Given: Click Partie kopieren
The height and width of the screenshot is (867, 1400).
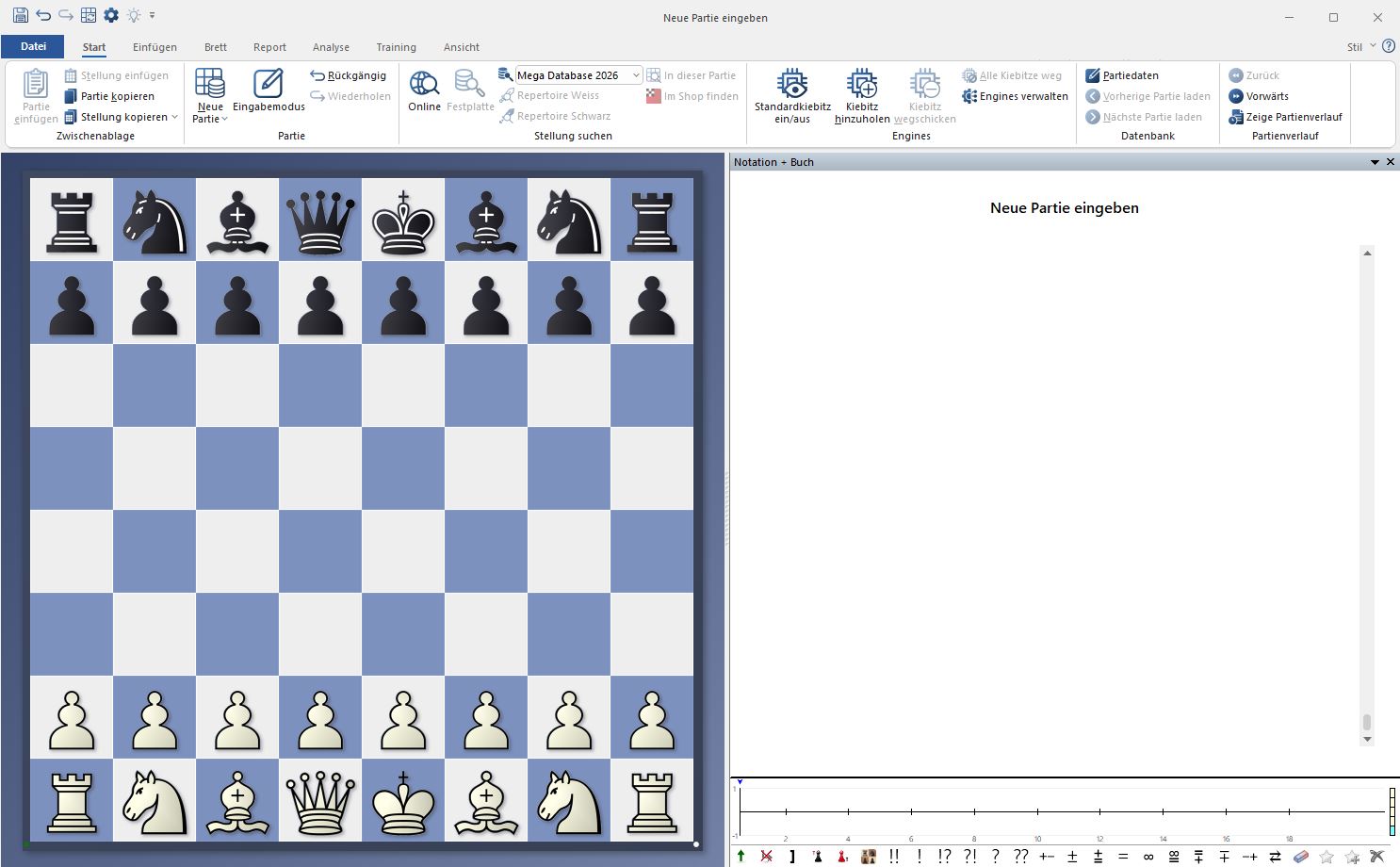Looking at the screenshot, I should pyautogui.click(x=109, y=96).
